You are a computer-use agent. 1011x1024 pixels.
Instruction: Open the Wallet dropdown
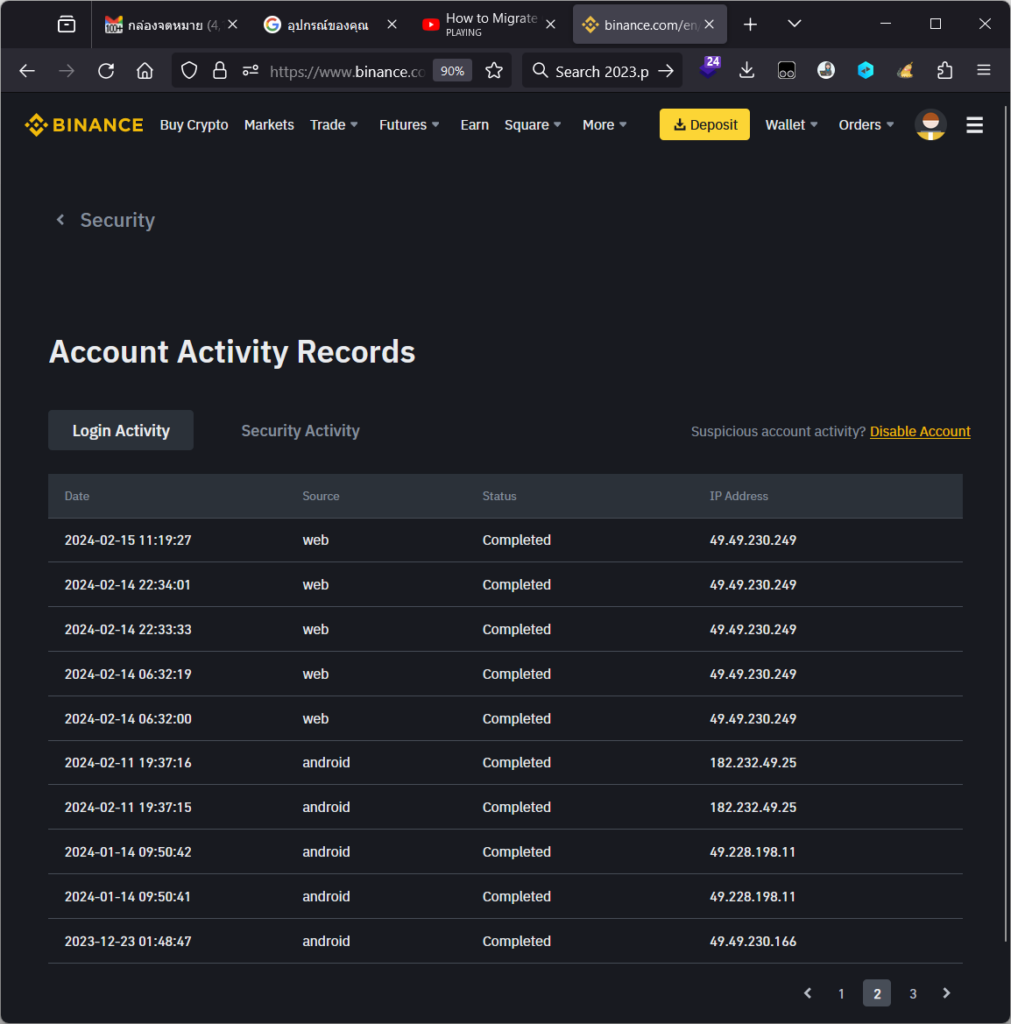791,125
